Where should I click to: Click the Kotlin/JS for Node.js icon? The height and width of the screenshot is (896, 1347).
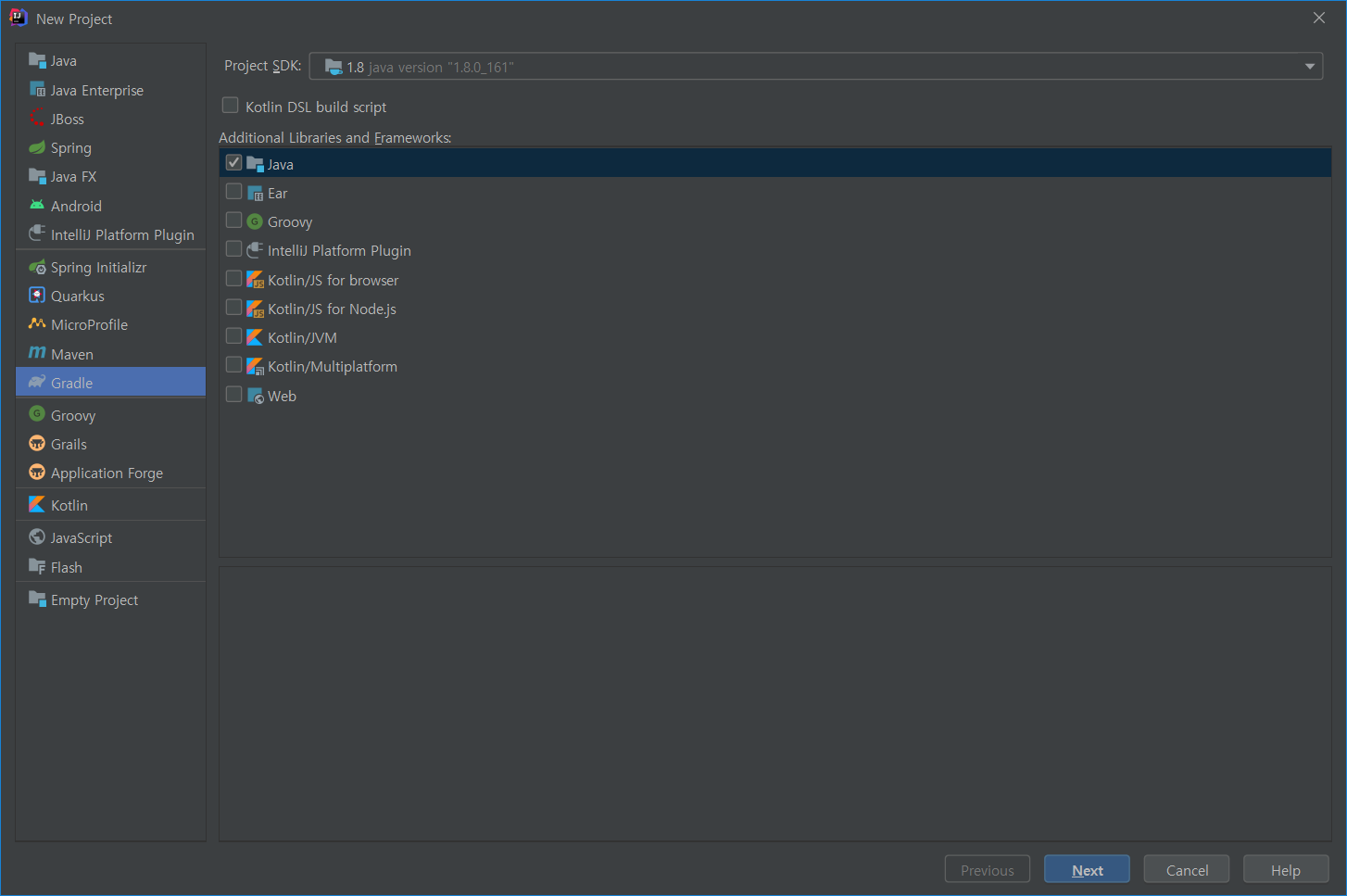click(x=256, y=309)
